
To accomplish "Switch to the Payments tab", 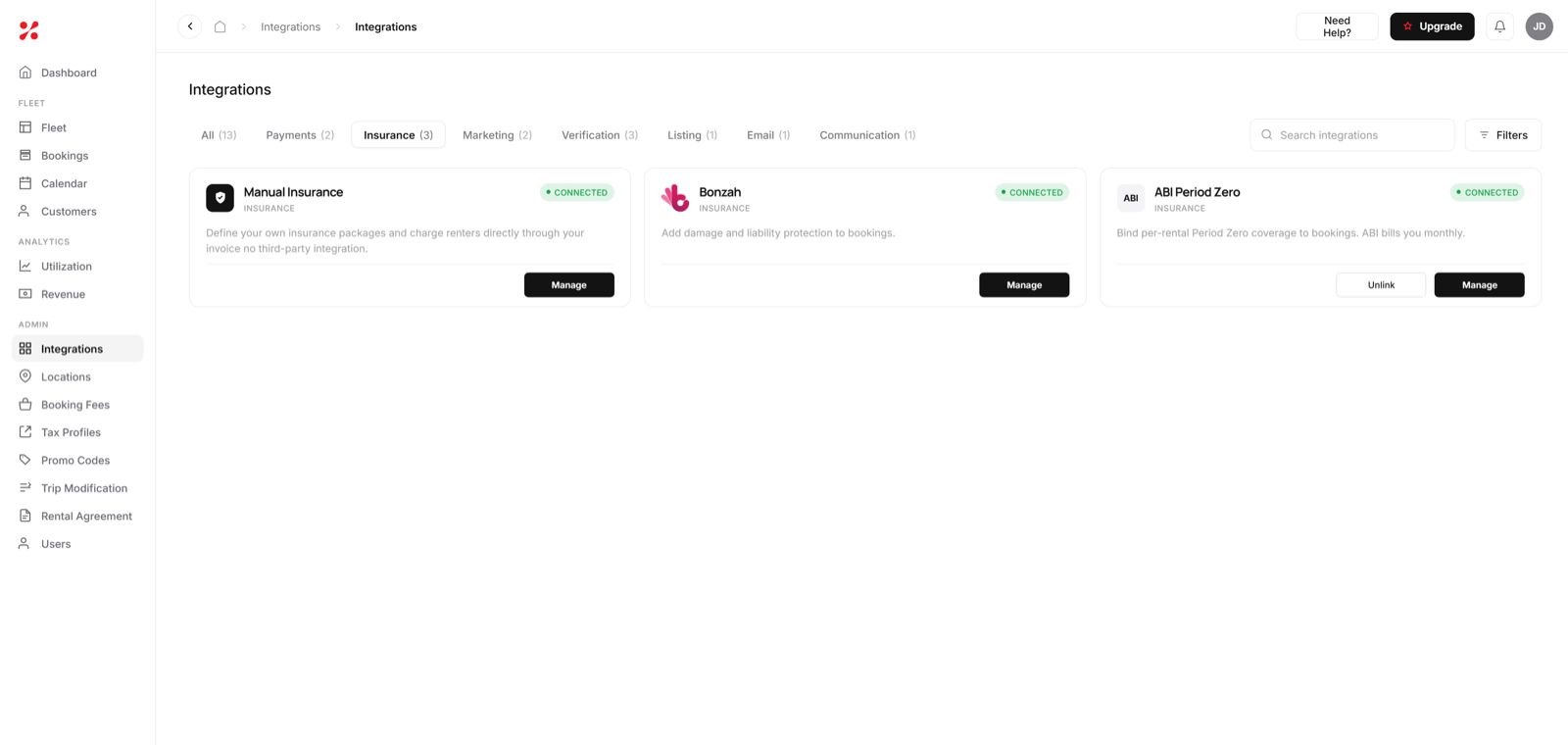I will point(300,135).
